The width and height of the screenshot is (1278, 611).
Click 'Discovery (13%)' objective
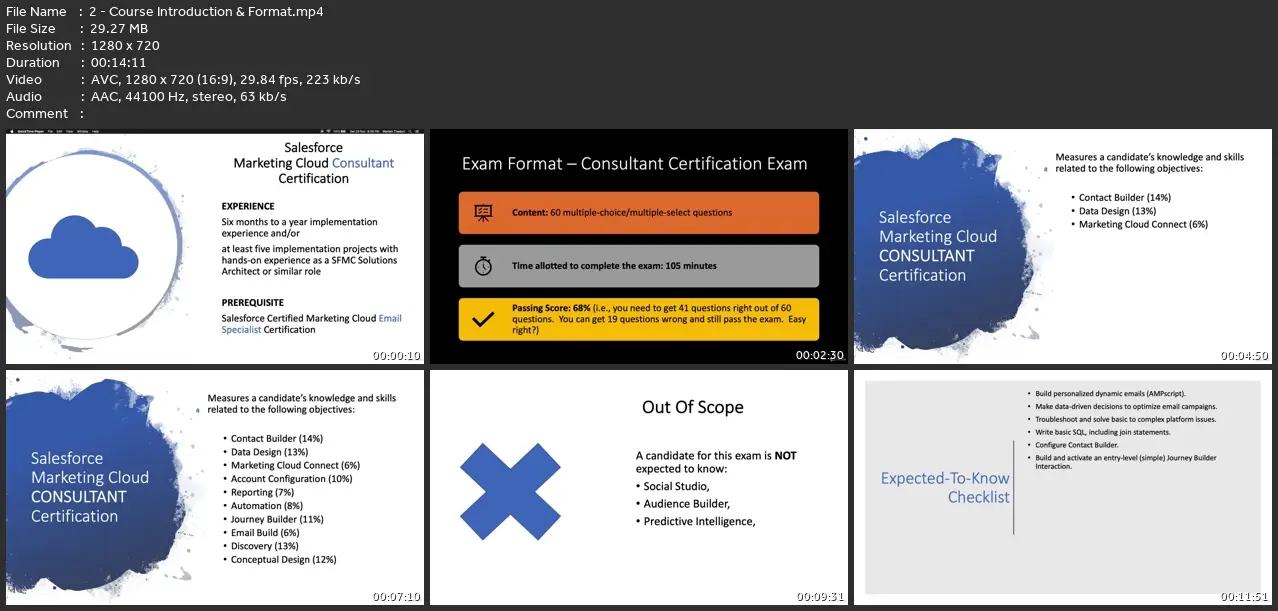[265, 546]
